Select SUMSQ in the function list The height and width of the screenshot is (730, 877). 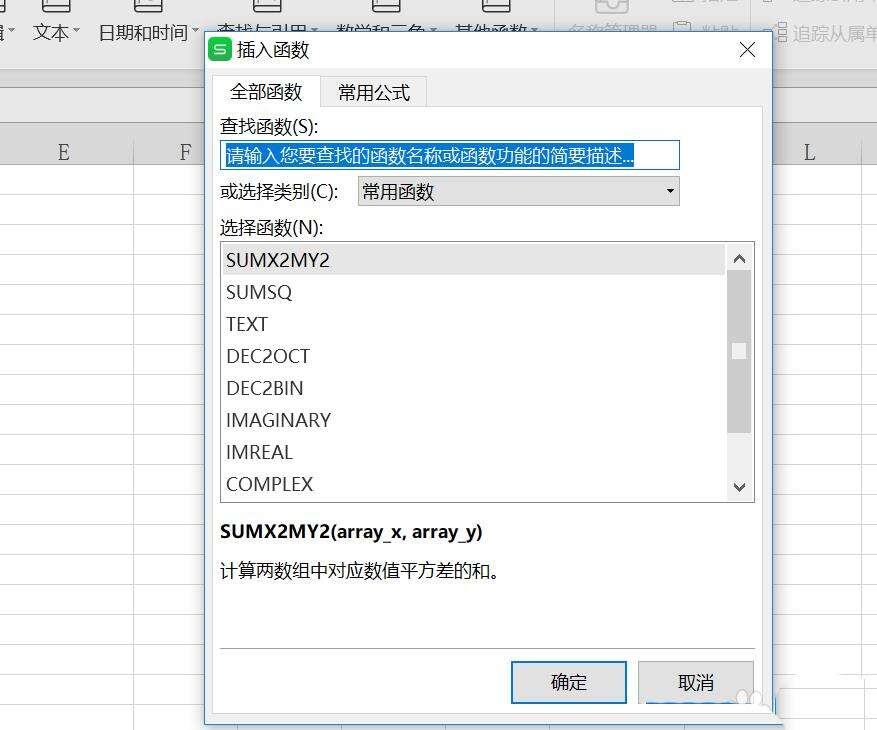click(473, 292)
